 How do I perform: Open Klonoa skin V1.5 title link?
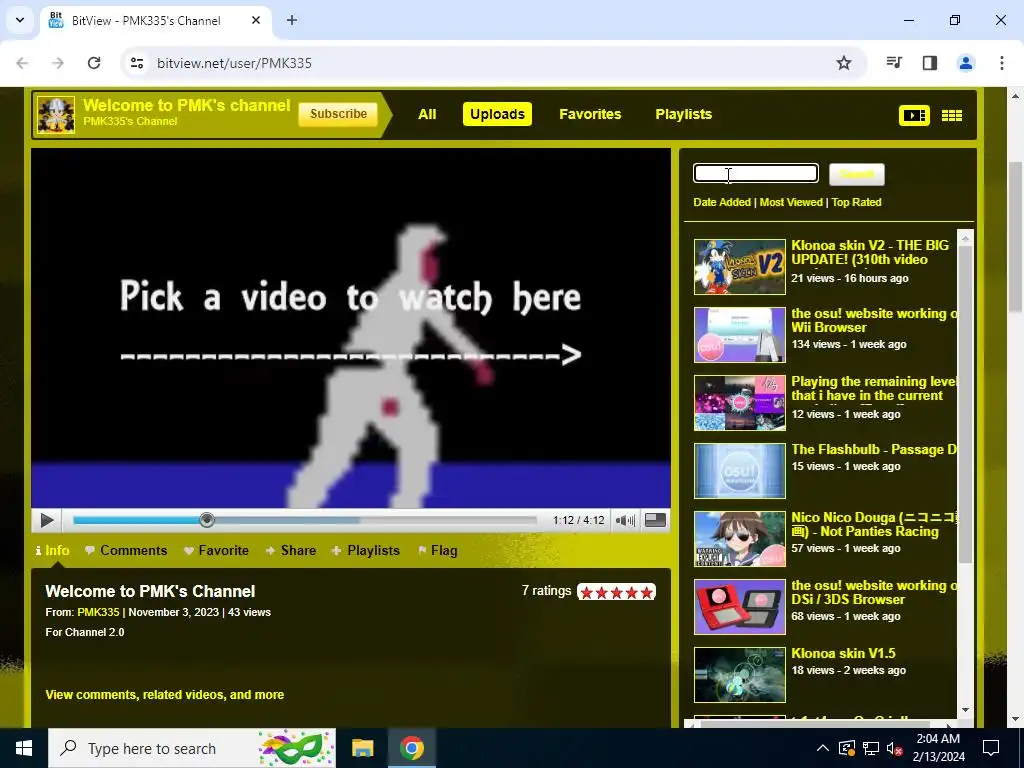(x=843, y=653)
